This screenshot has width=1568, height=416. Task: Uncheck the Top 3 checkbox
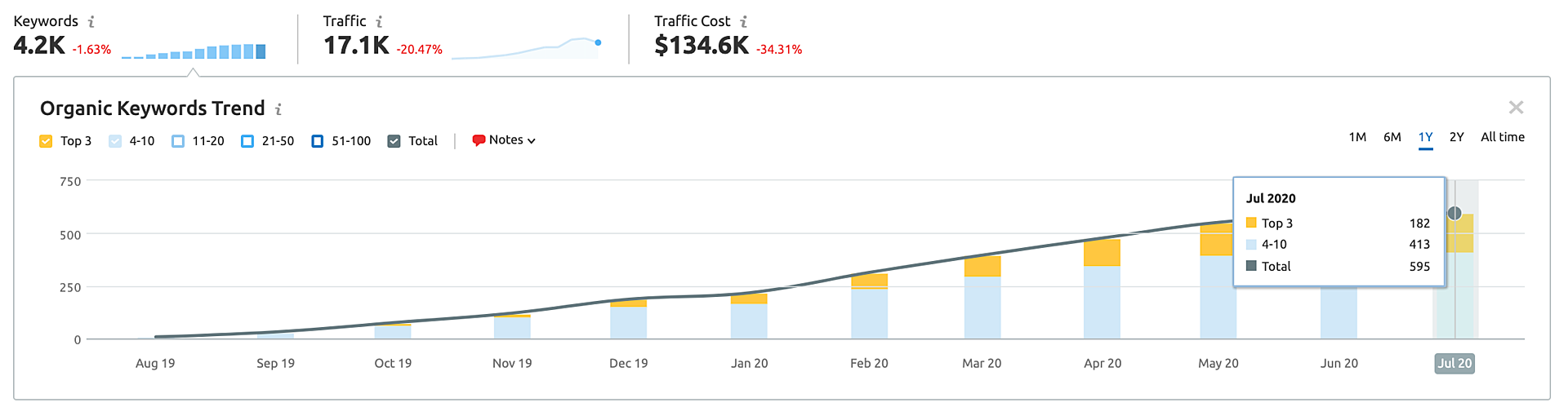[46, 141]
